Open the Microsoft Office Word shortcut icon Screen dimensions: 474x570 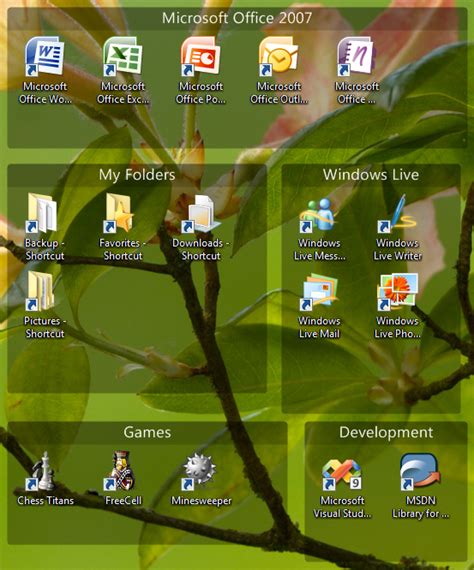tap(44, 56)
